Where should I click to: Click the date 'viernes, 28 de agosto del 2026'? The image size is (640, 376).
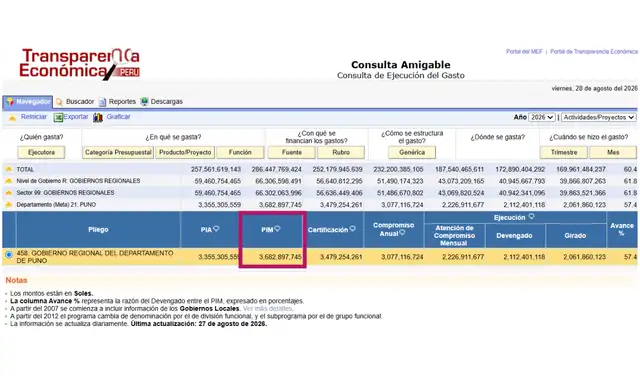(594, 89)
